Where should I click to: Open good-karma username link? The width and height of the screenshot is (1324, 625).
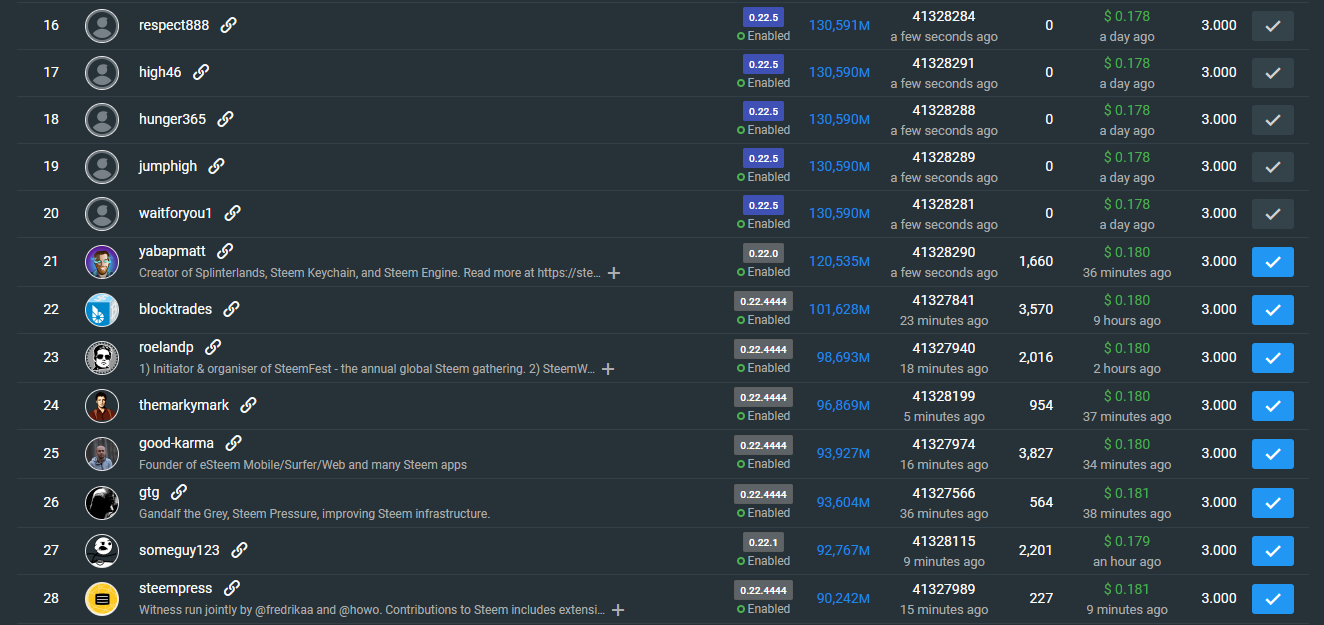coord(176,443)
